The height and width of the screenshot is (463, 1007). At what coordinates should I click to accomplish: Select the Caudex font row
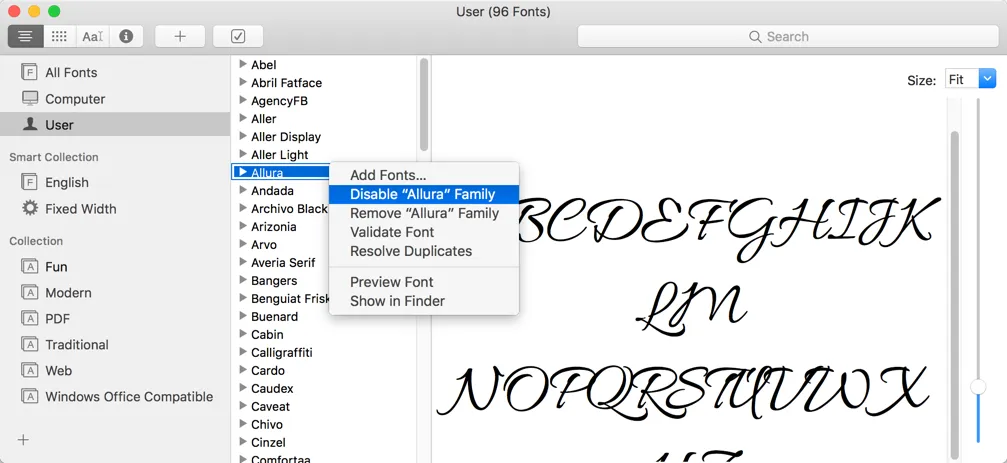(x=324, y=388)
